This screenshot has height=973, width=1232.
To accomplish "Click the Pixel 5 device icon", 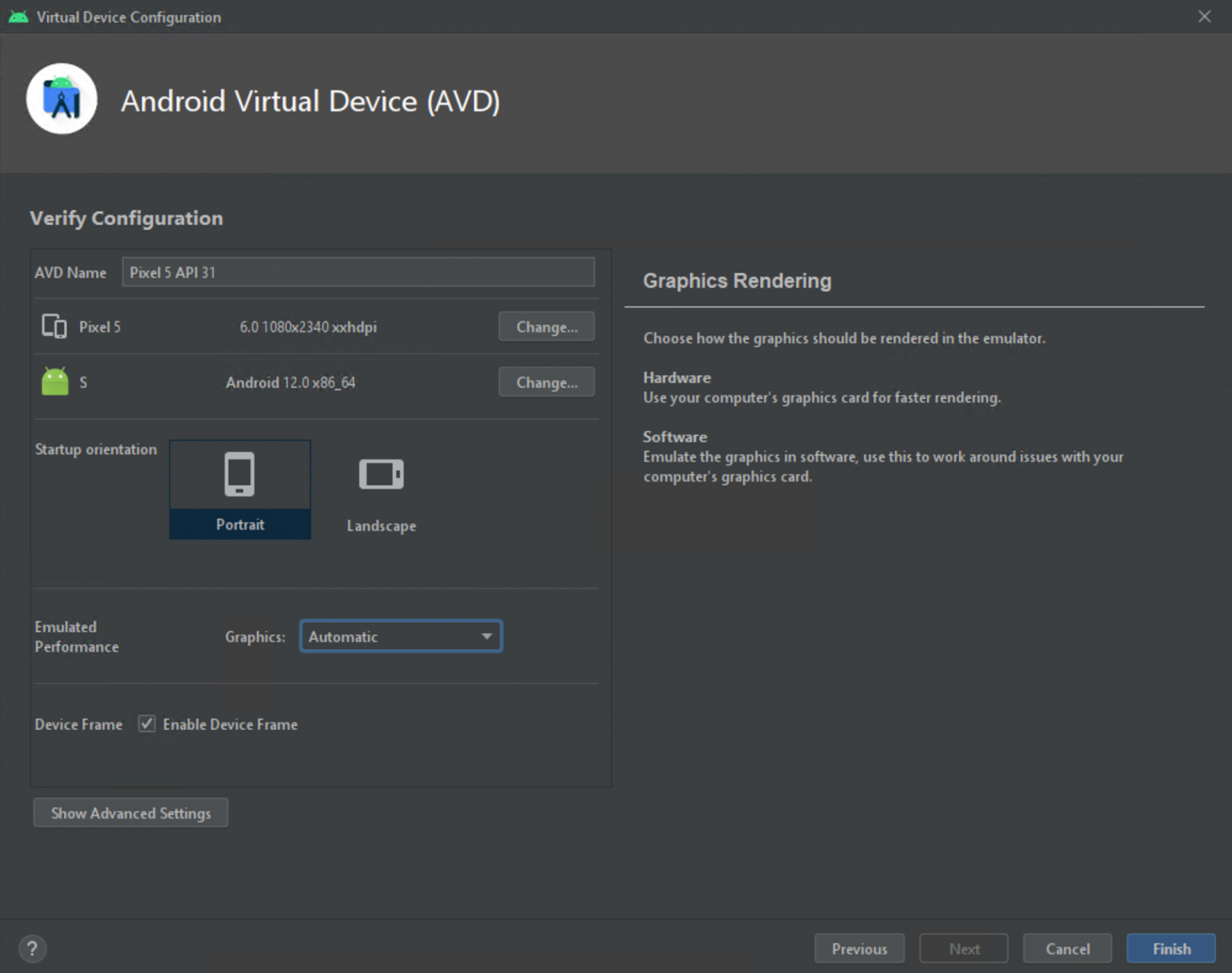I will click(x=54, y=326).
